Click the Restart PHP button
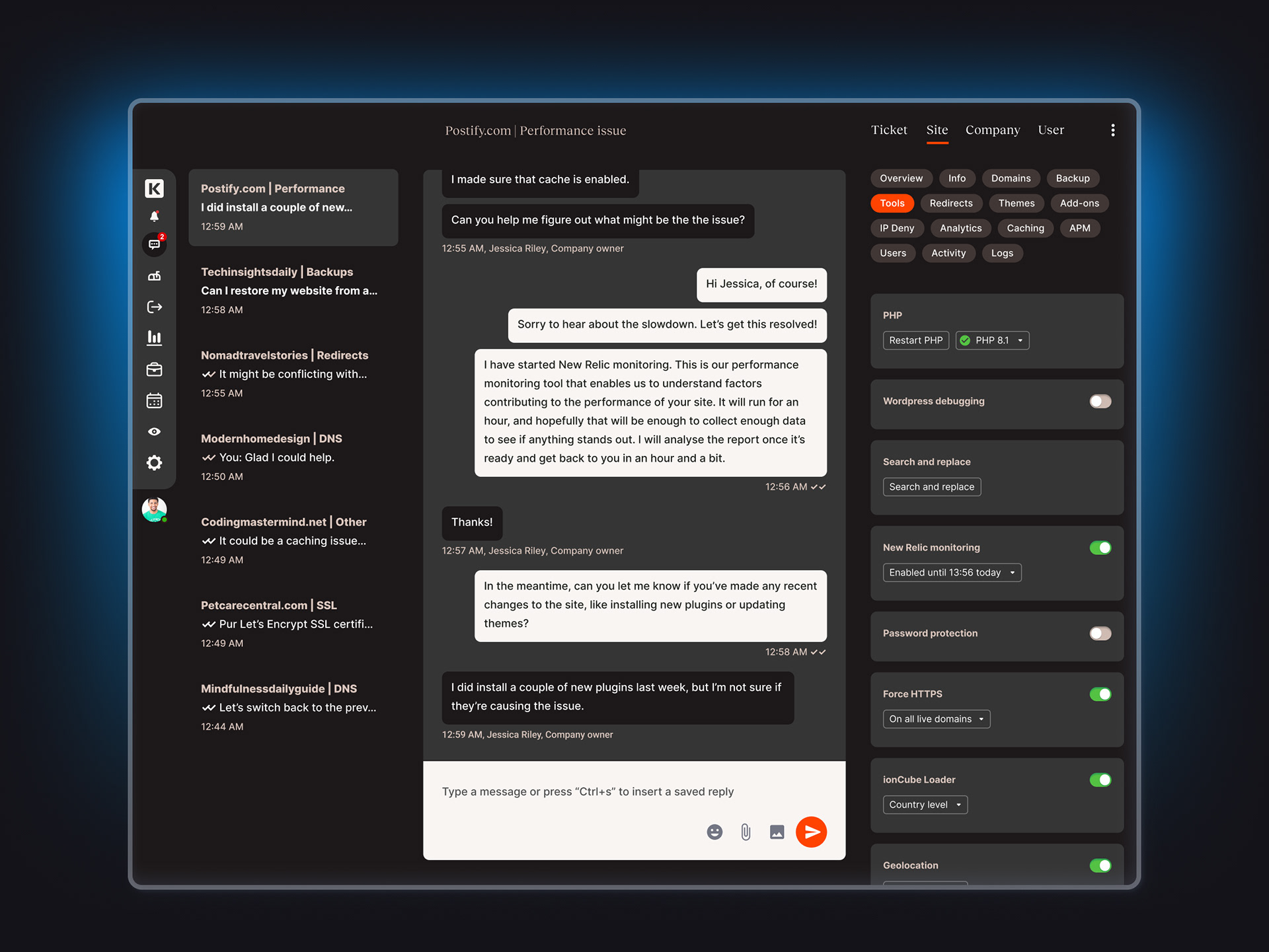1269x952 pixels. click(x=915, y=340)
